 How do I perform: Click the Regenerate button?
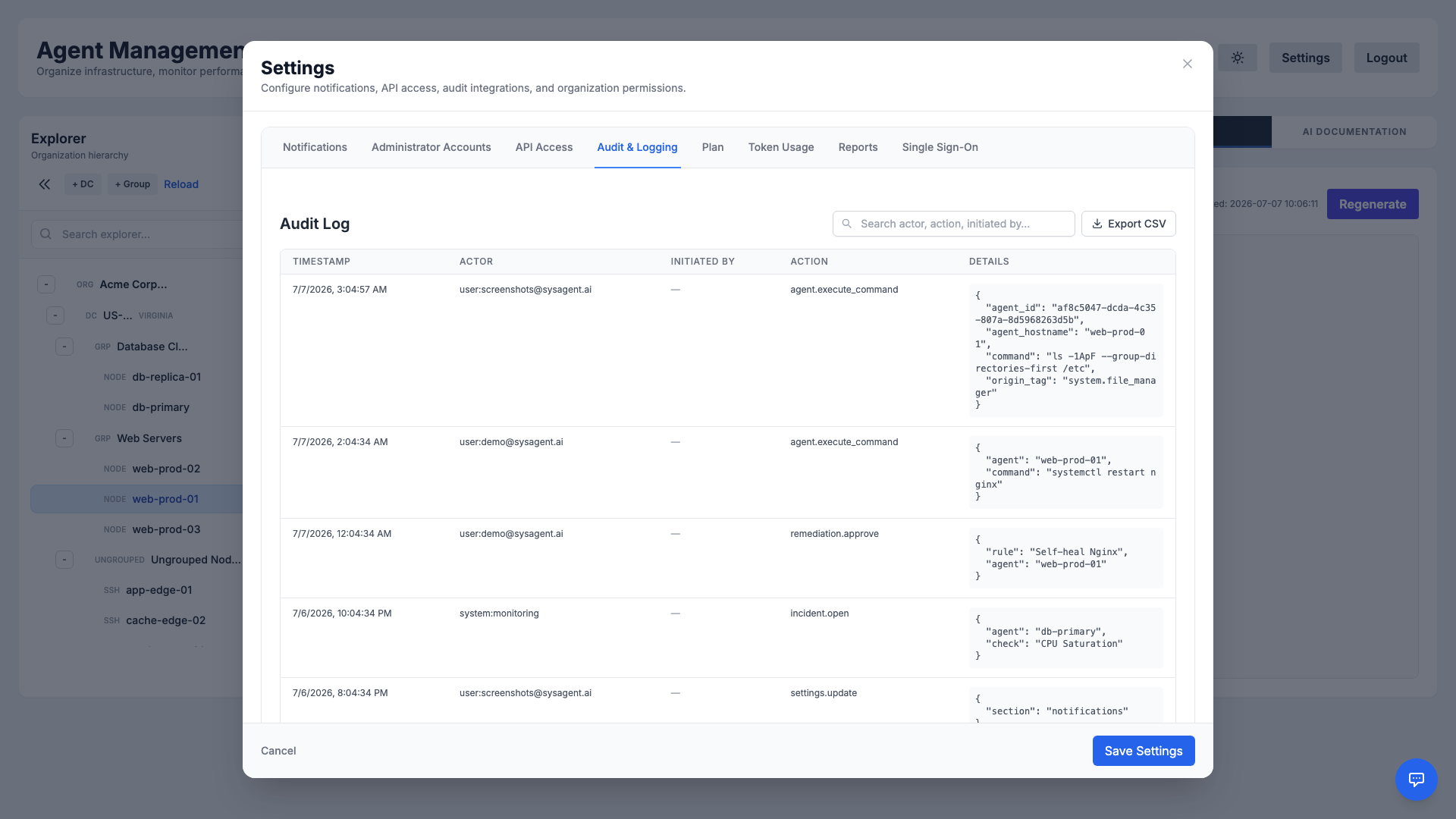(x=1373, y=204)
